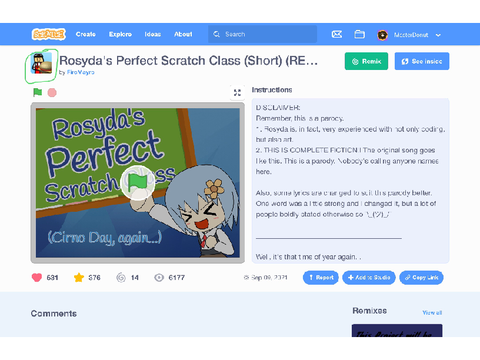Open the messages envelope icon
The height and width of the screenshot is (360, 480).
[337, 34]
